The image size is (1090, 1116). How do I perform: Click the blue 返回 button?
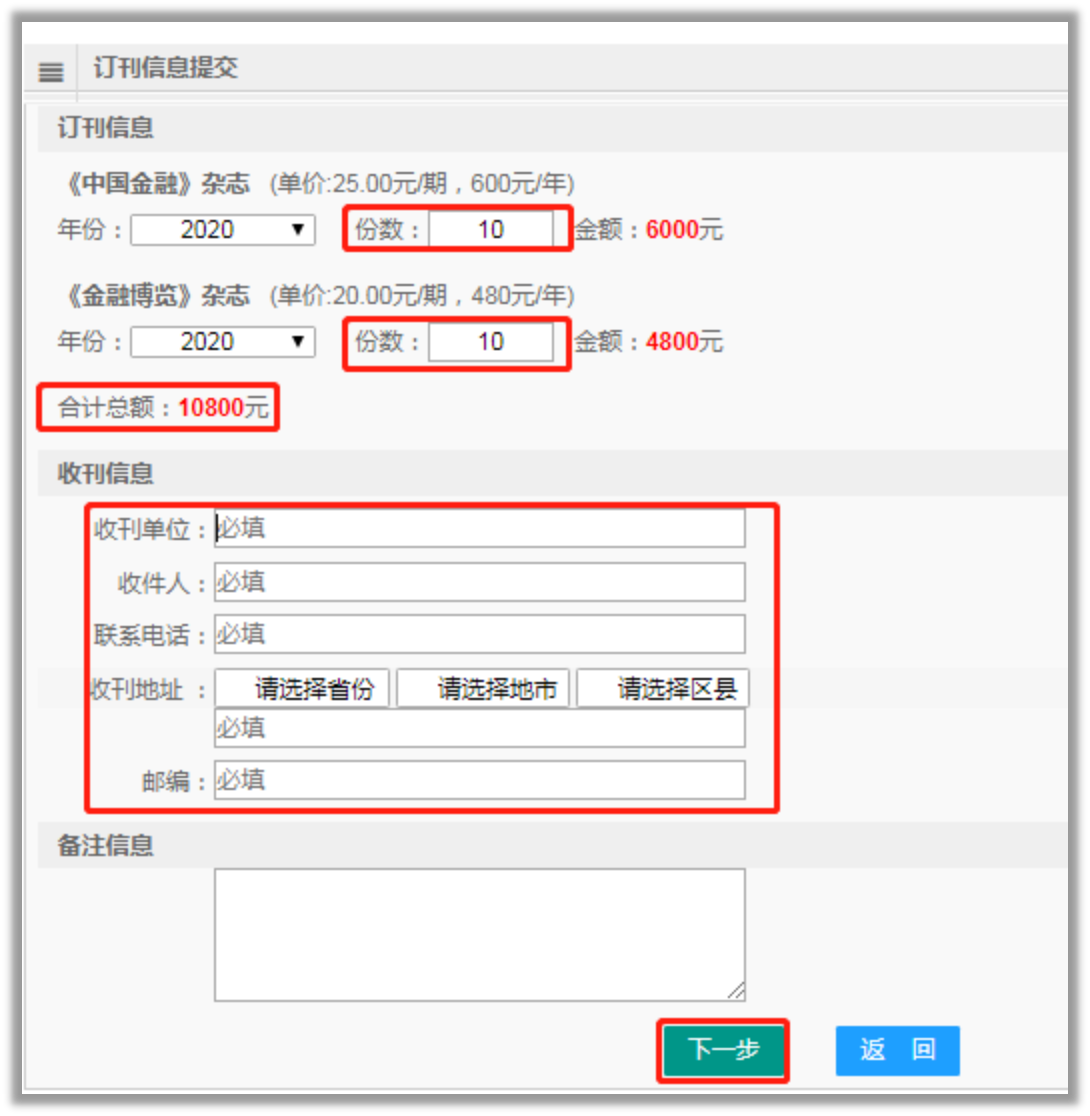click(897, 1050)
